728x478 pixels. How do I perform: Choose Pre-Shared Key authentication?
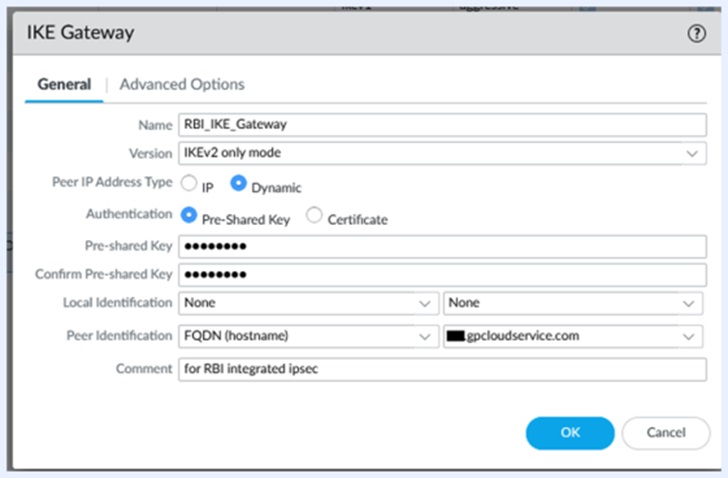point(188,216)
